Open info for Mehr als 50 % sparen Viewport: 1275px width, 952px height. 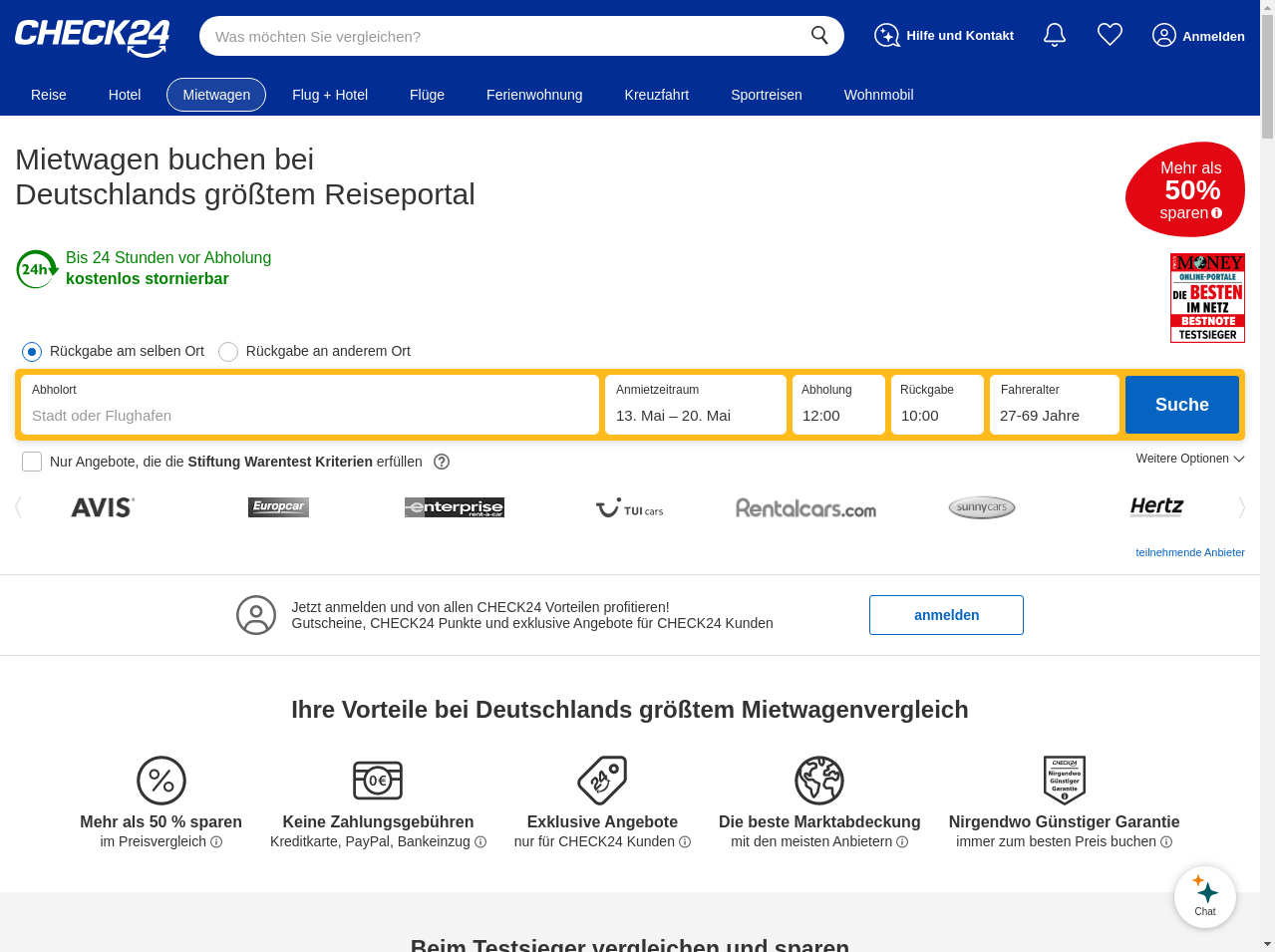pos(216,842)
